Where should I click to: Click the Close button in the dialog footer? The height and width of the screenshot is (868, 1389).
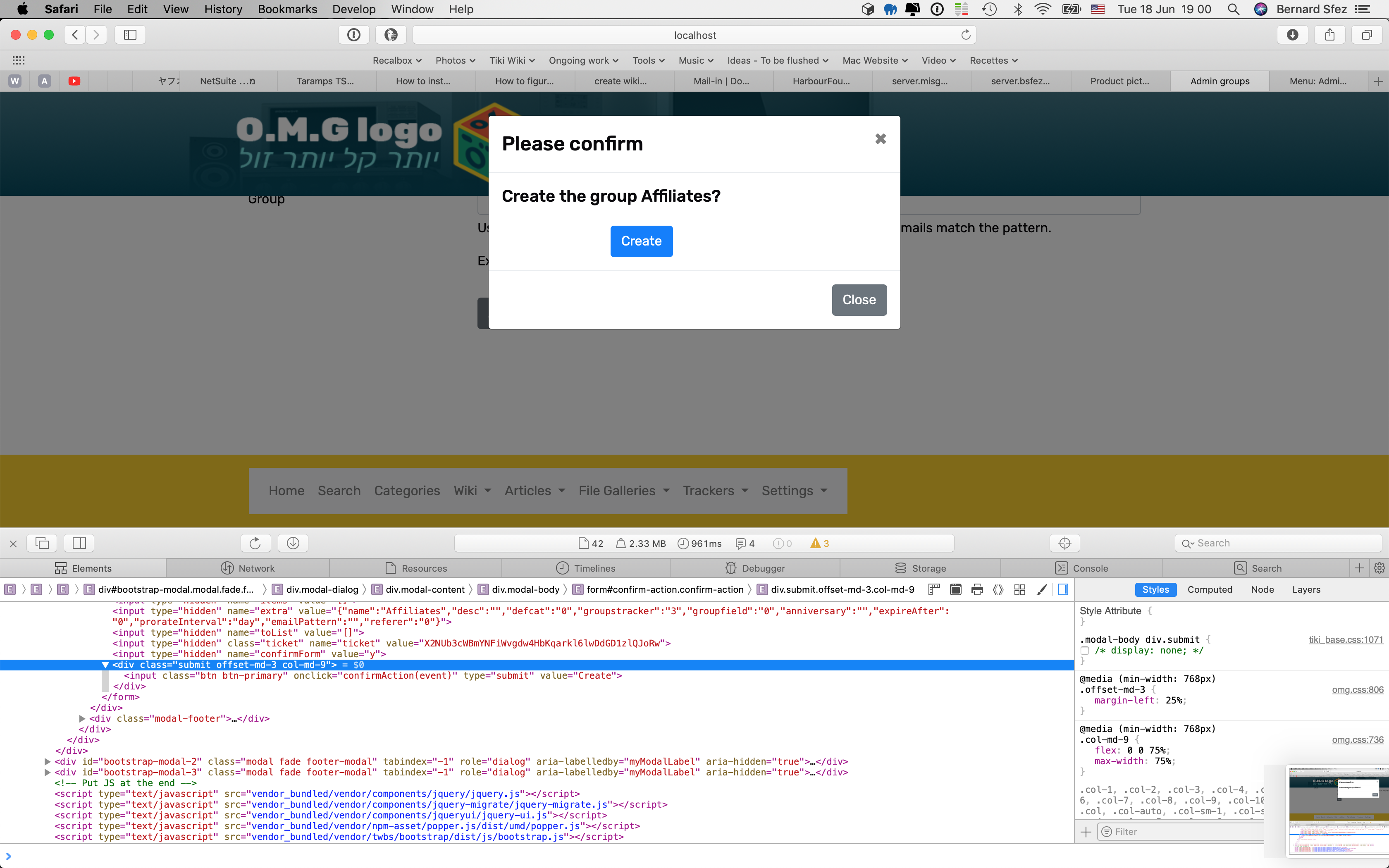pyautogui.click(x=859, y=300)
